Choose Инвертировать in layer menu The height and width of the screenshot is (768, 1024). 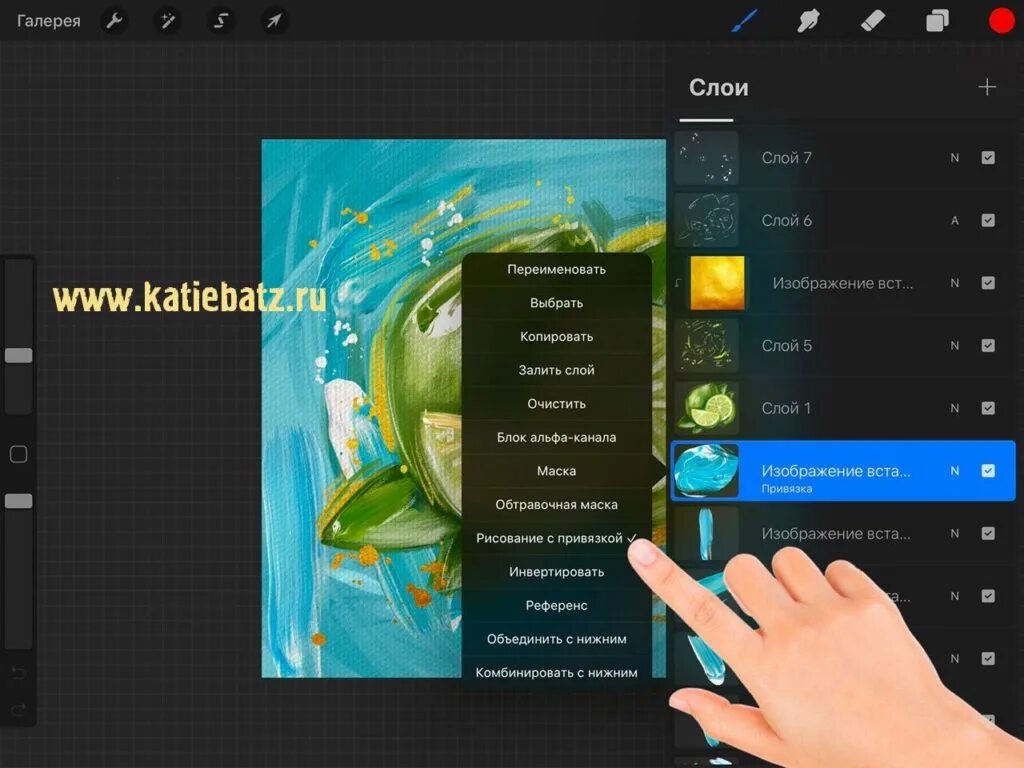pyautogui.click(x=556, y=572)
